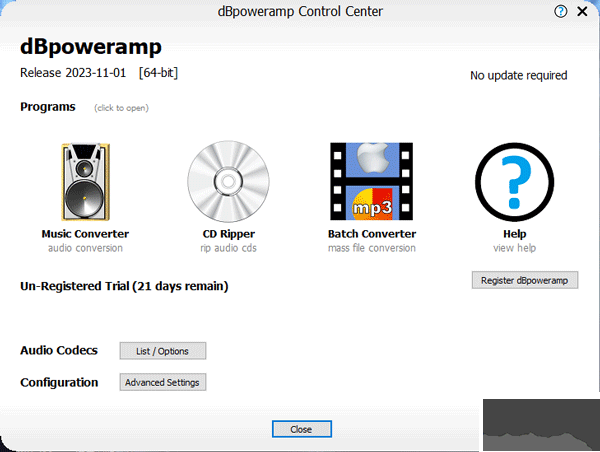This screenshot has width=600, height=452.
Task: Click the 'dBpoweramp Control Center' window title
Action: point(300,11)
